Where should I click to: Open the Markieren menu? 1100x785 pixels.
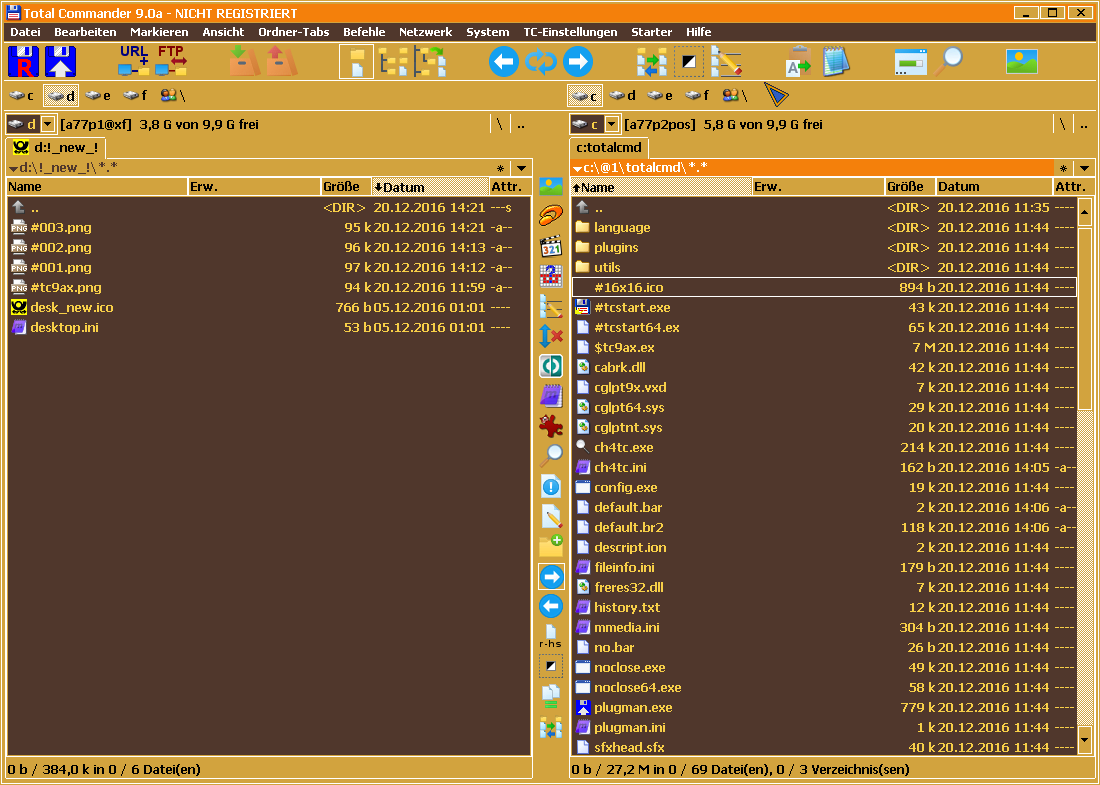pos(159,32)
